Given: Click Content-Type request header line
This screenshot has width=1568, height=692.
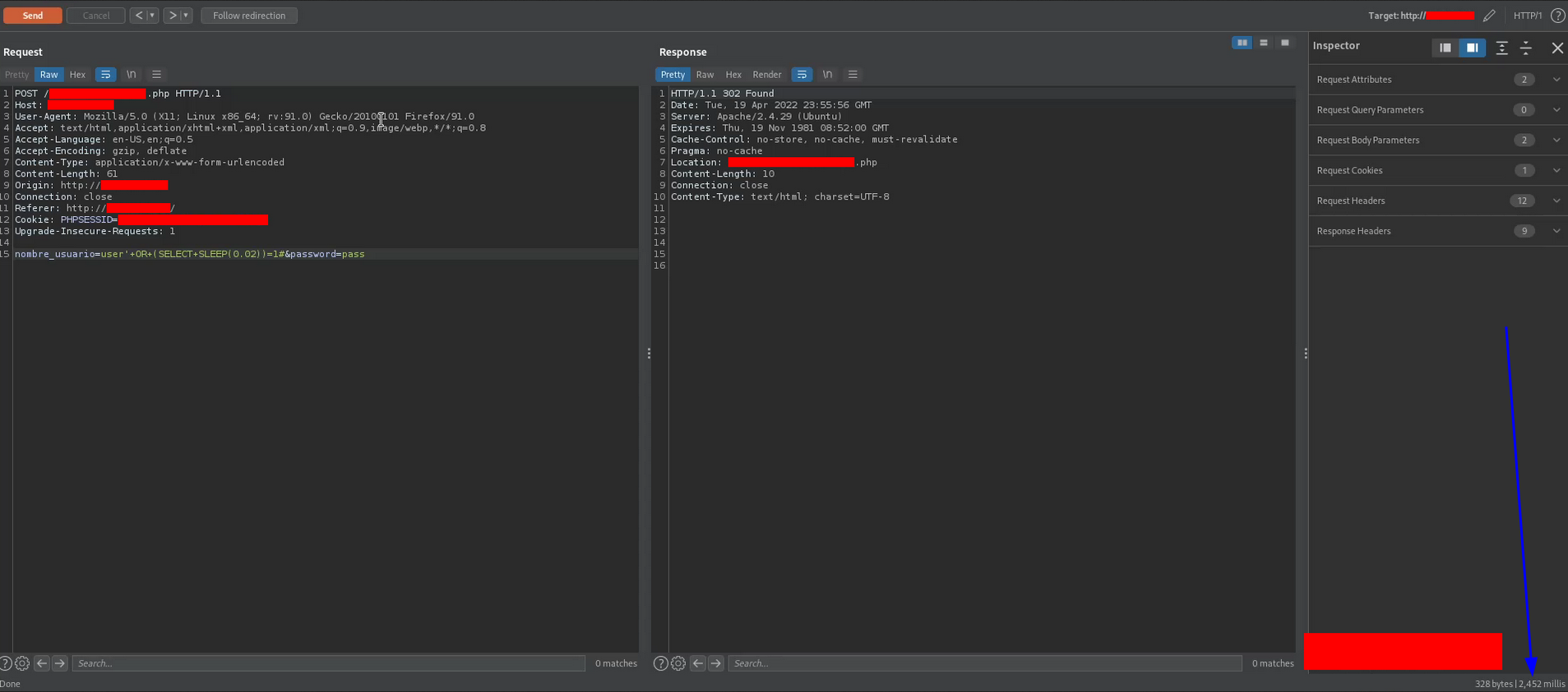Looking at the screenshot, I should pos(149,163).
